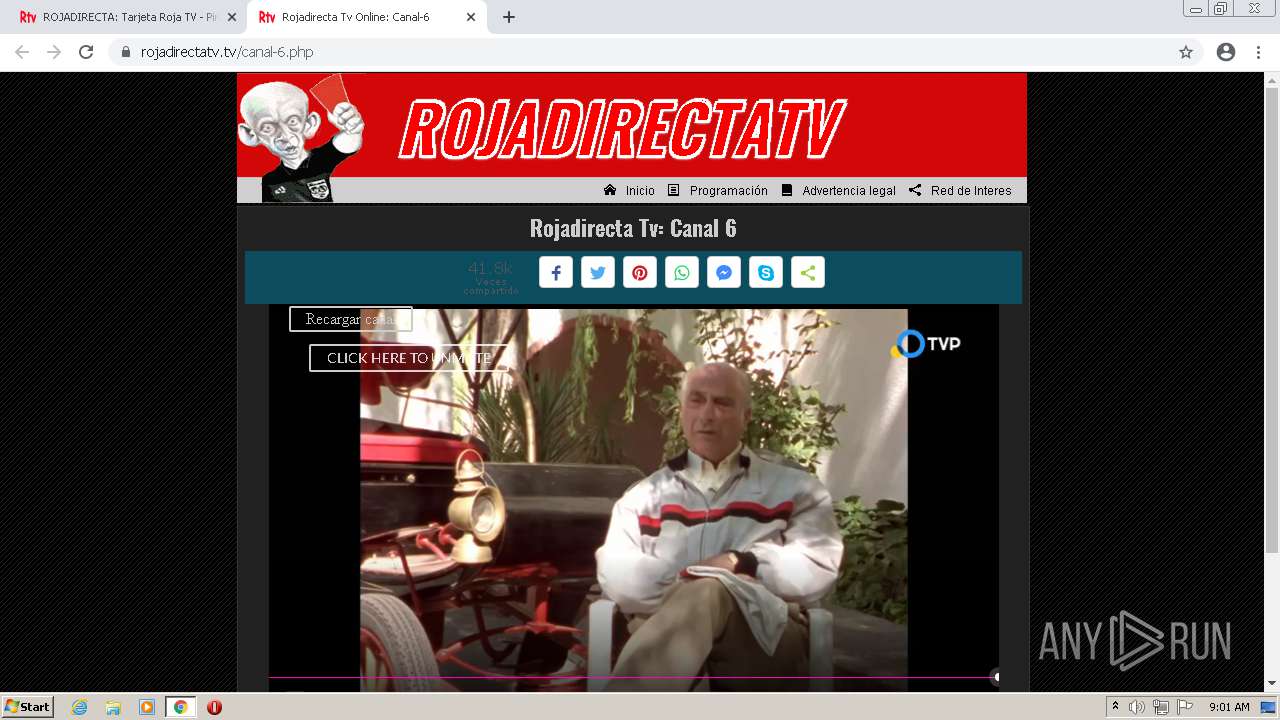
Task: Click the site lock security icon
Action: click(x=125, y=52)
